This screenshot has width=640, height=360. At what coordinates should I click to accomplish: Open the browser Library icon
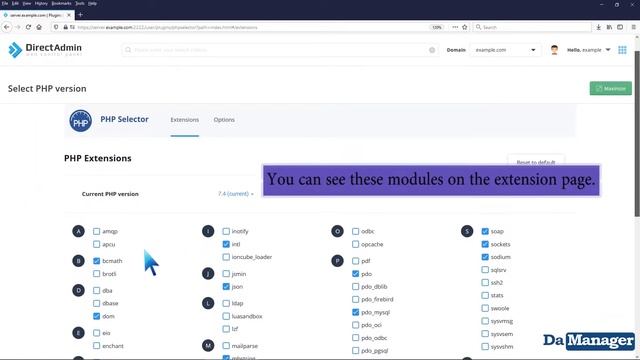tap(609, 27)
